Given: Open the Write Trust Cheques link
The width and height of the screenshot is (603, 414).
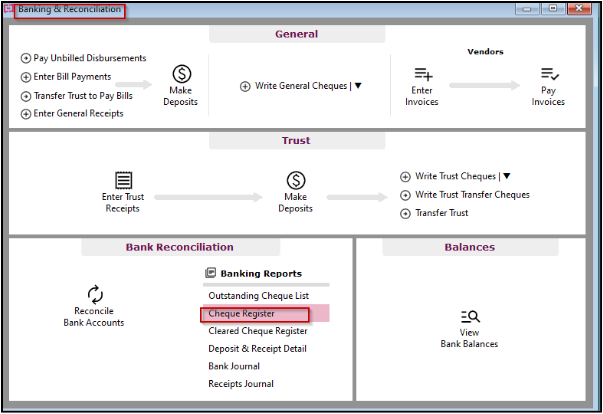Looking at the screenshot, I should coord(456,176).
